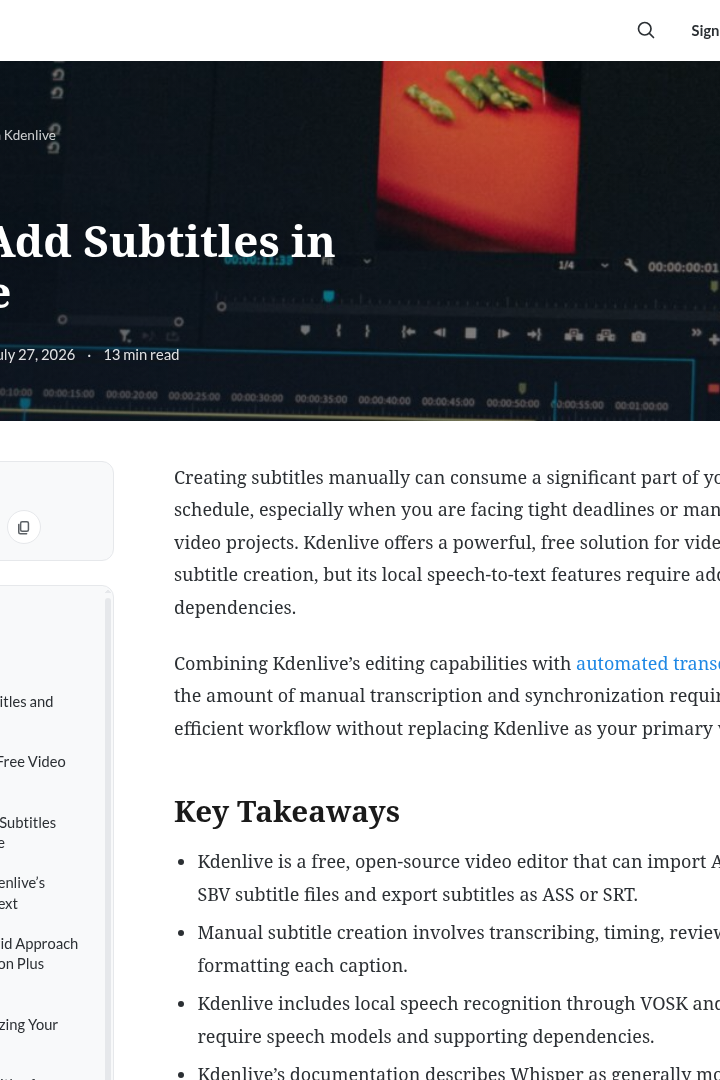
Task: Click the 'Add Subtitles in' title
Action: (x=167, y=242)
